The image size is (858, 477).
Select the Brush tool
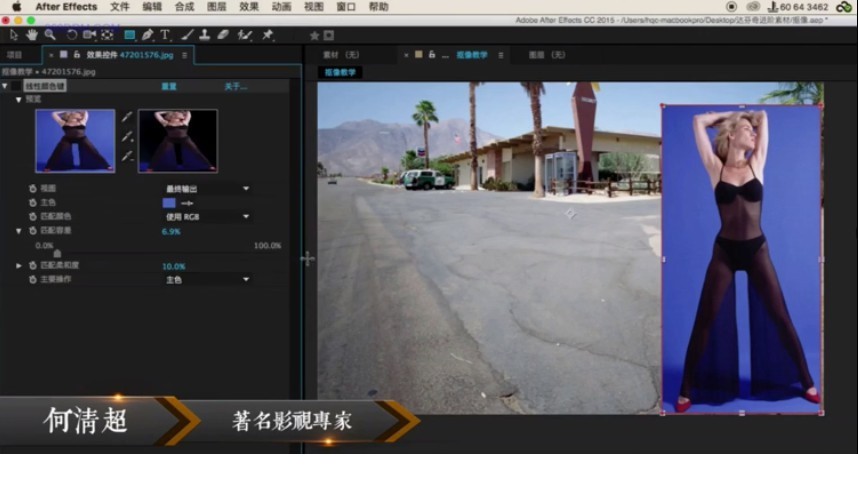[x=187, y=35]
